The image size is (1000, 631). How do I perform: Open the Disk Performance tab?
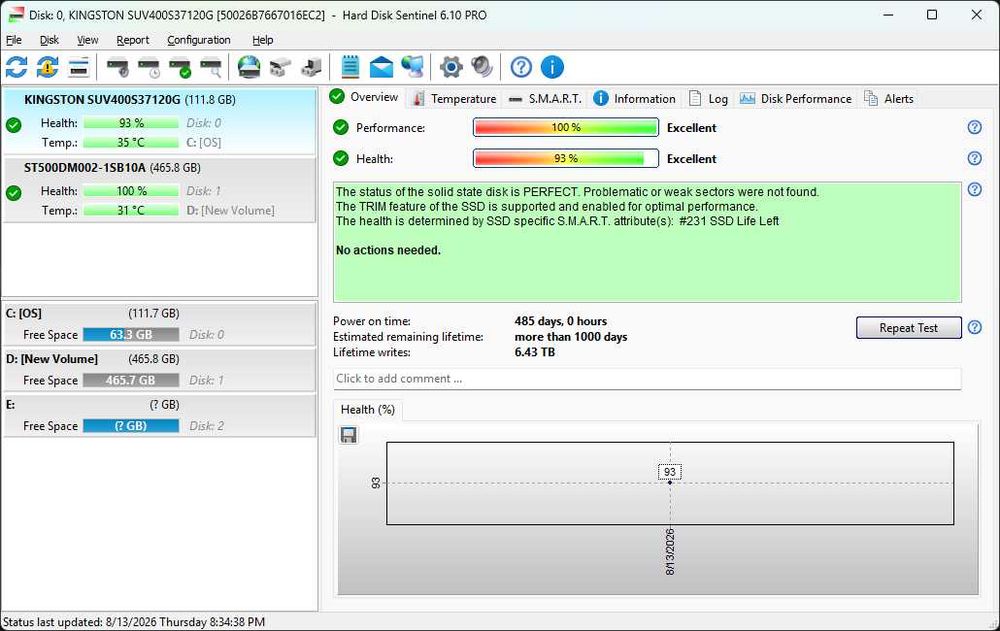click(x=795, y=98)
